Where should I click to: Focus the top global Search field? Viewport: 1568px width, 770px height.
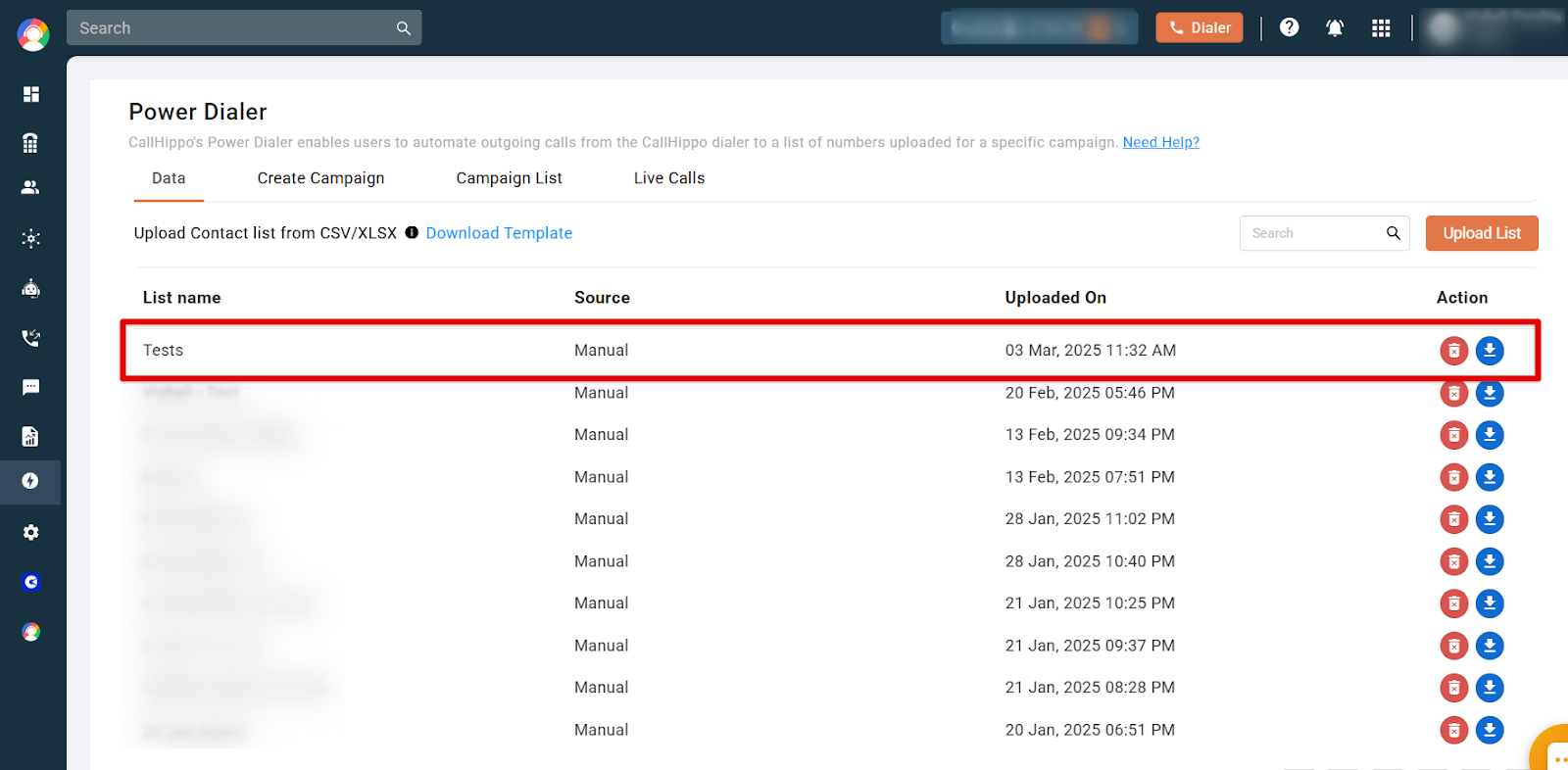click(244, 27)
